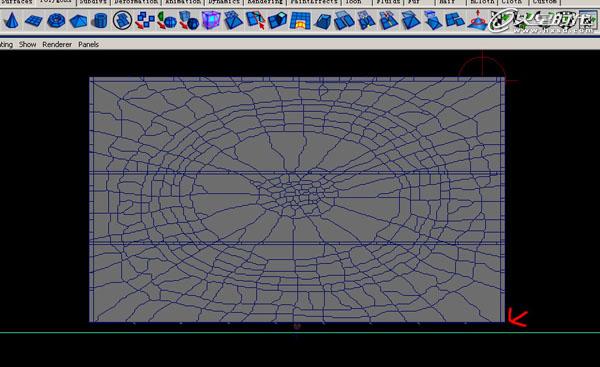Switch to the Custom shelf tab
The height and width of the screenshot is (367, 600).
tap(545, 2)
